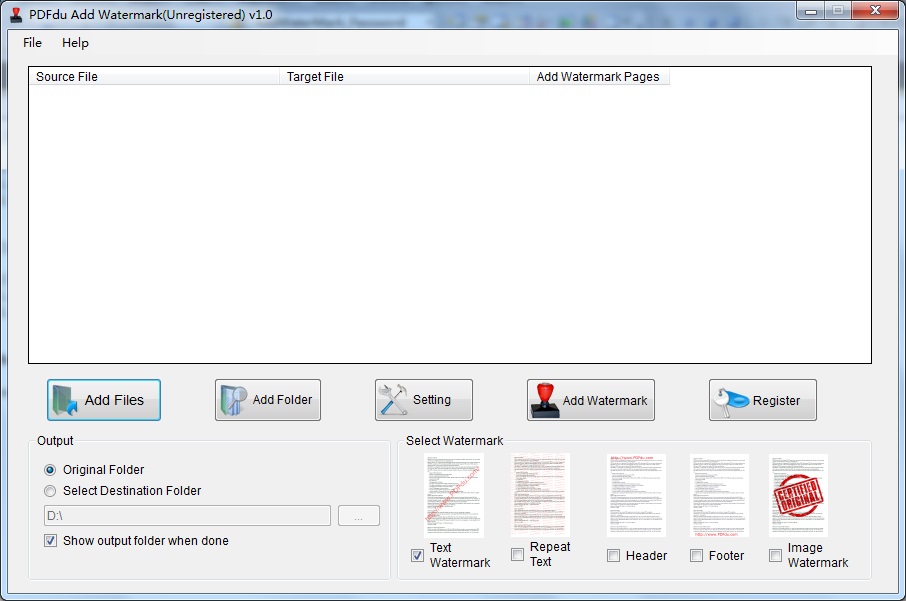Click the destination folder path field

[x=187, y=515]
